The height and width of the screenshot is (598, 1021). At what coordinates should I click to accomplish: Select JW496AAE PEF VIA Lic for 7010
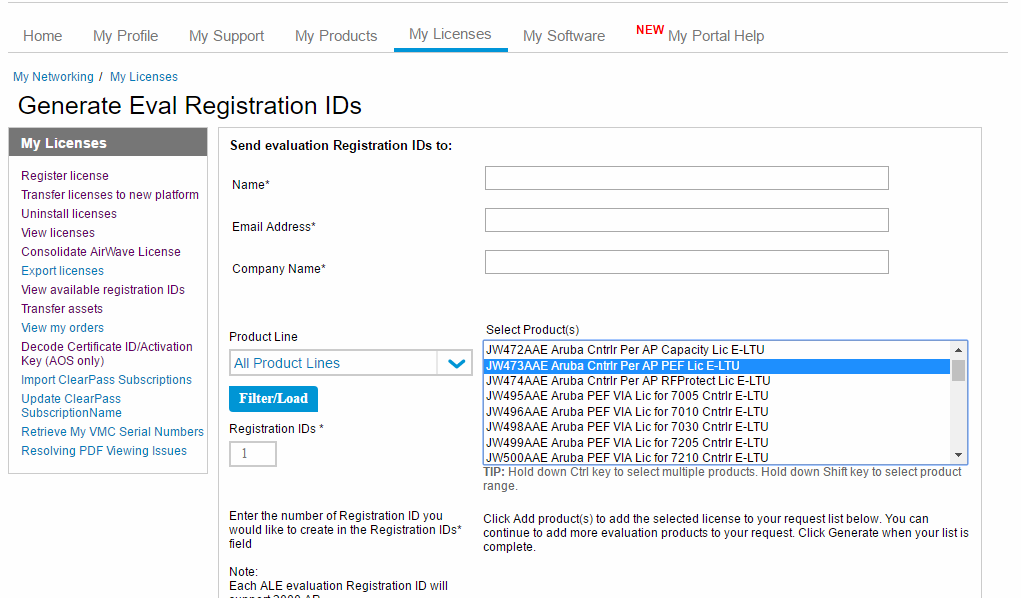click(x=716, y=412)
